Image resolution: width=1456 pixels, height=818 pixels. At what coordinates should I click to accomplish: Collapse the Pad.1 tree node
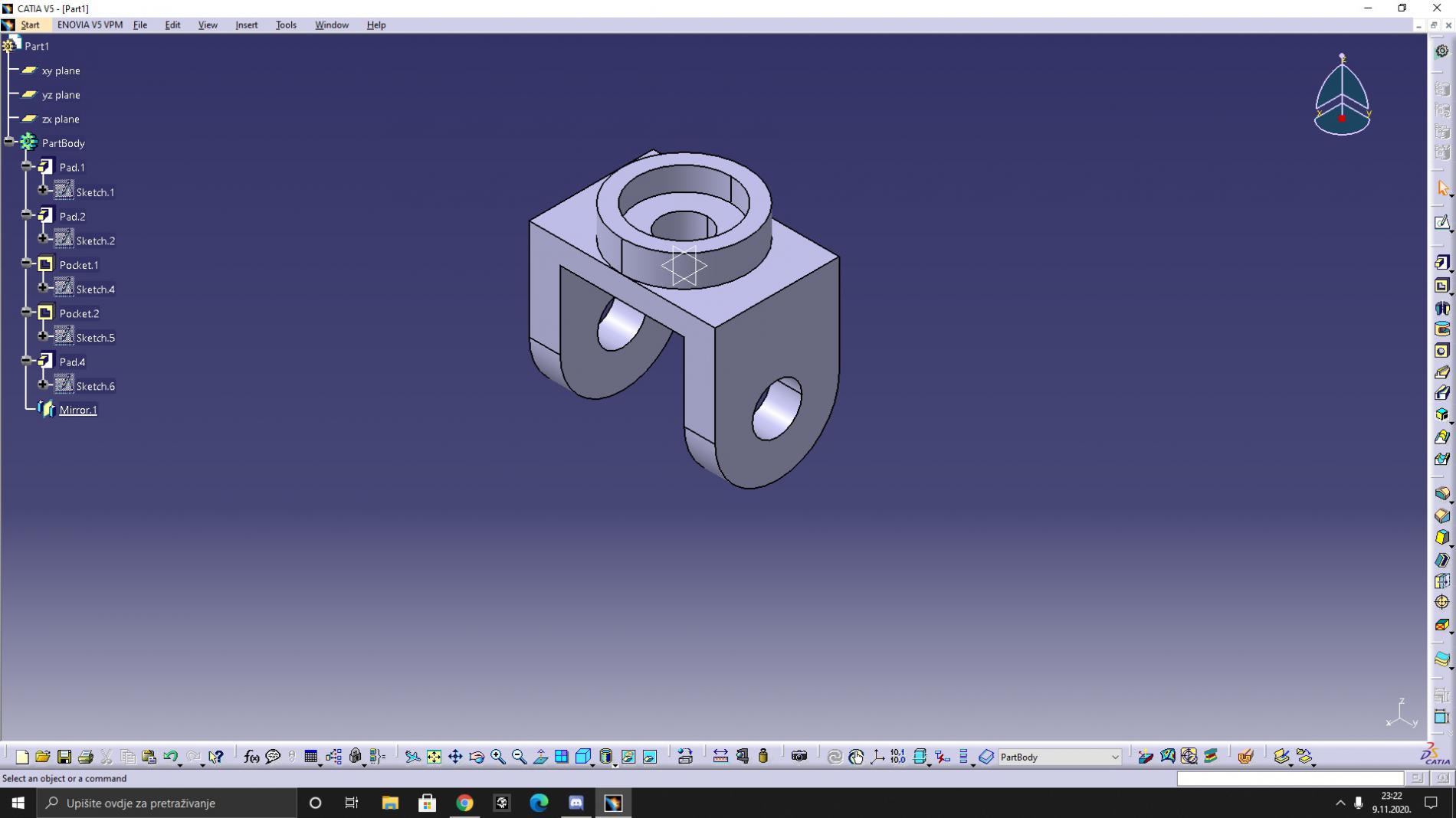click(26, 166)
